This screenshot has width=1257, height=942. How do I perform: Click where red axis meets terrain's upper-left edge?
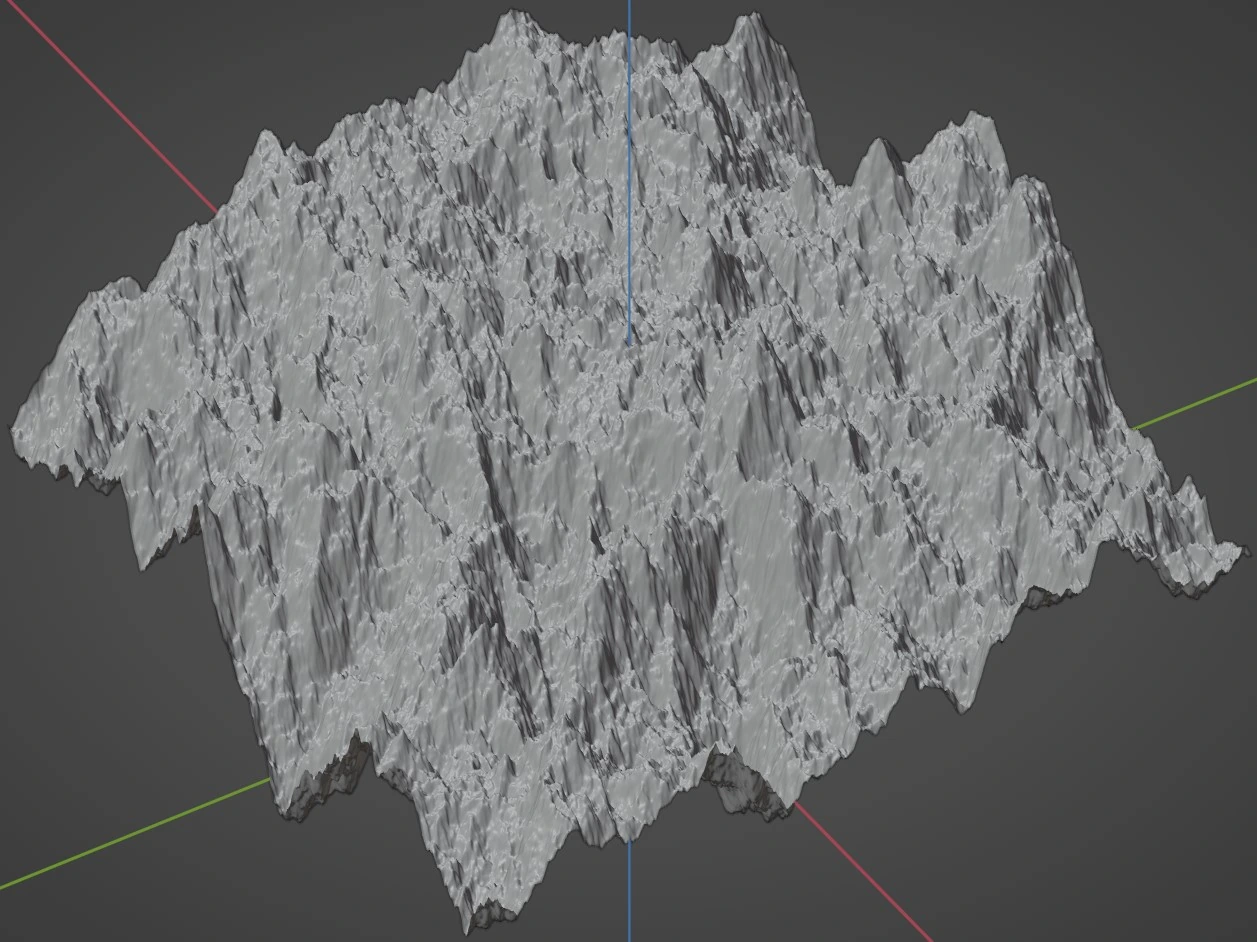point(216,211)
